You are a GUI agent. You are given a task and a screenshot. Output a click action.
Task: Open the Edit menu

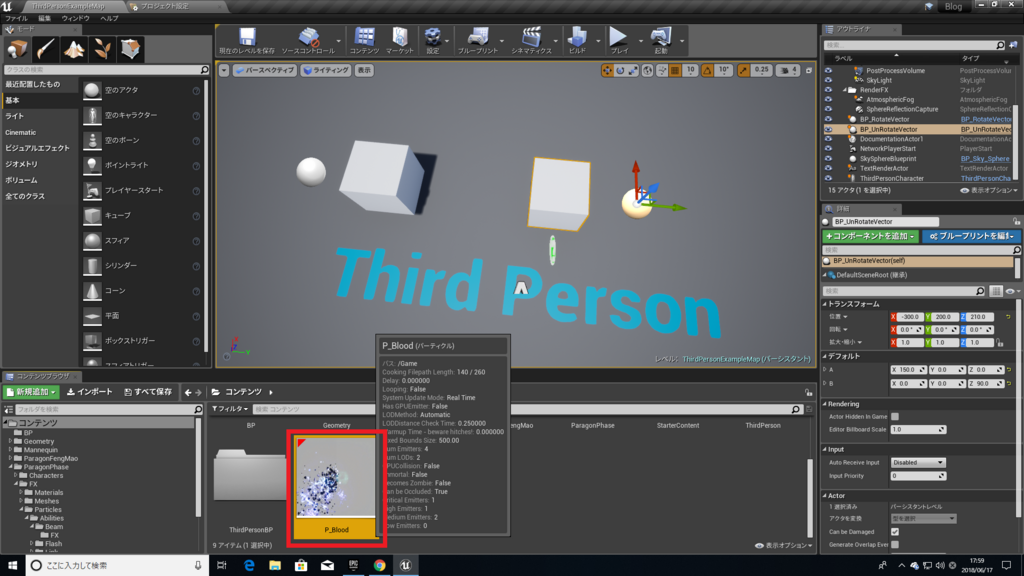pos(44,18)
